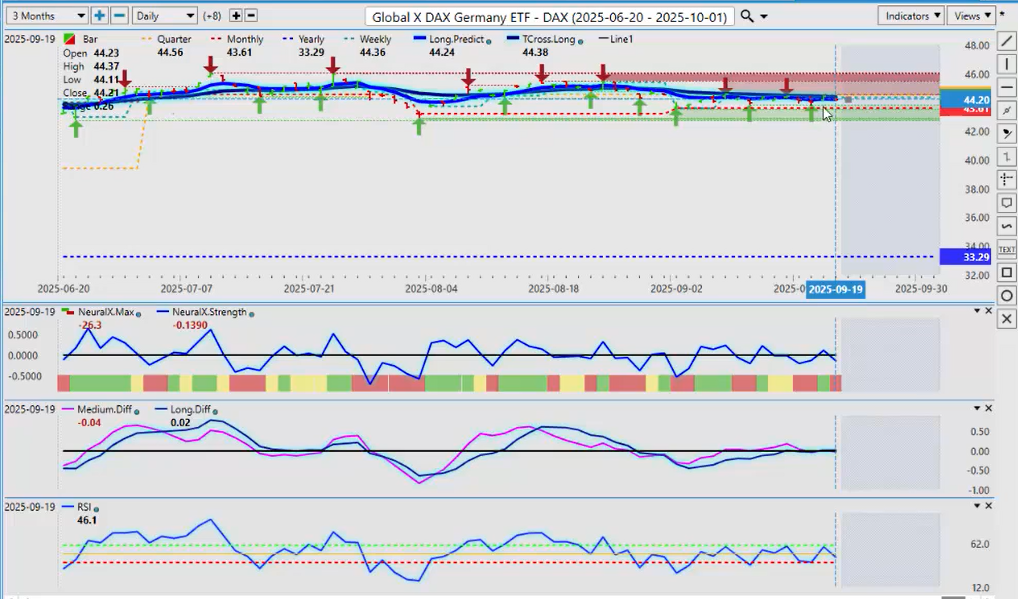Click the settings dot beside TCross.Long

point(580,41)
